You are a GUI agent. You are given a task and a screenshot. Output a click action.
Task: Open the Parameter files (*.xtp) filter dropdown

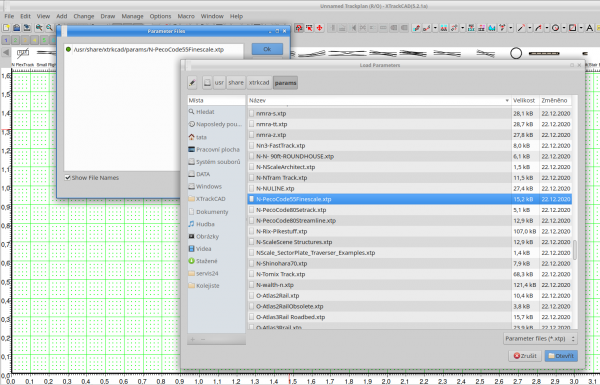point(540,339)
